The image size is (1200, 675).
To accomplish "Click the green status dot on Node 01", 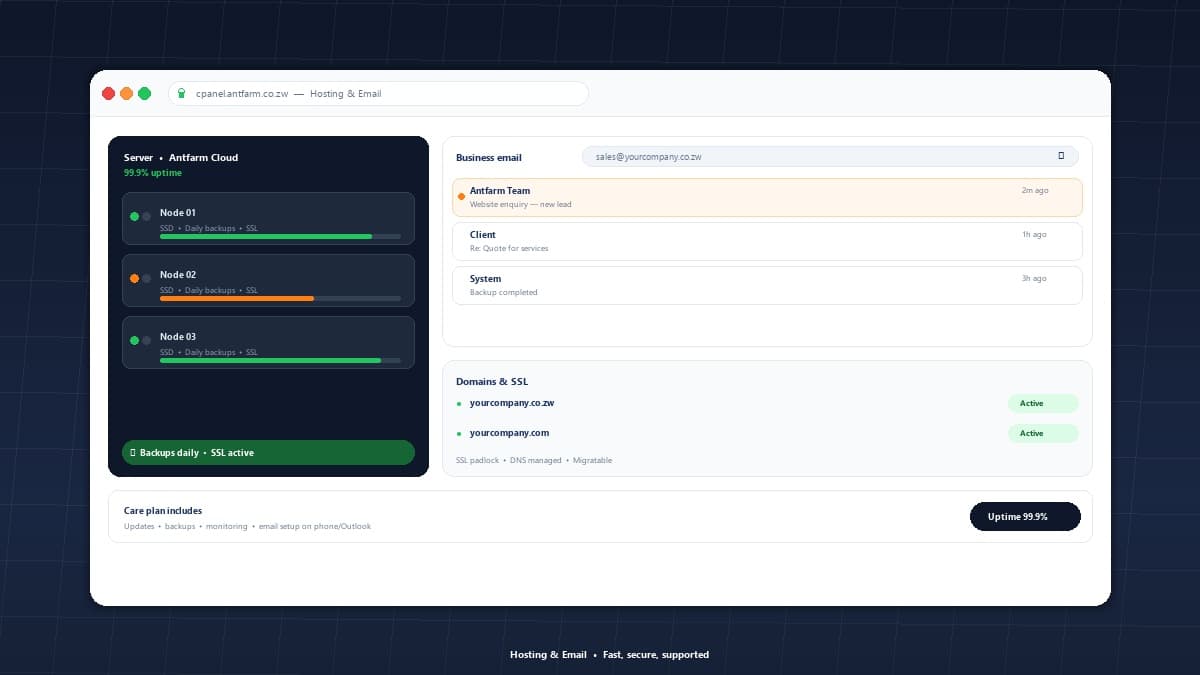I will click(x=134, y=216).
